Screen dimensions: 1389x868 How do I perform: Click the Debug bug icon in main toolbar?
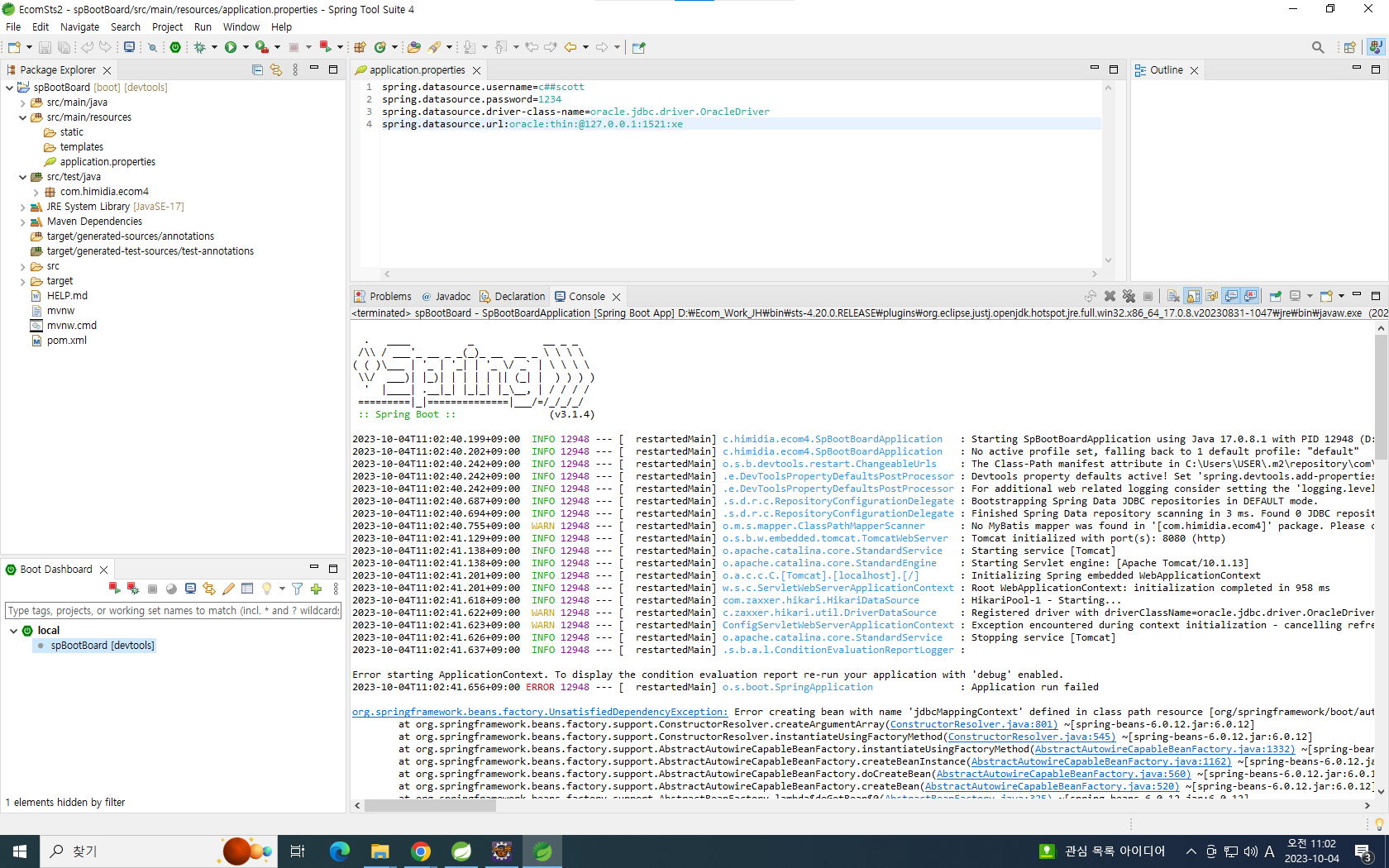199,47
